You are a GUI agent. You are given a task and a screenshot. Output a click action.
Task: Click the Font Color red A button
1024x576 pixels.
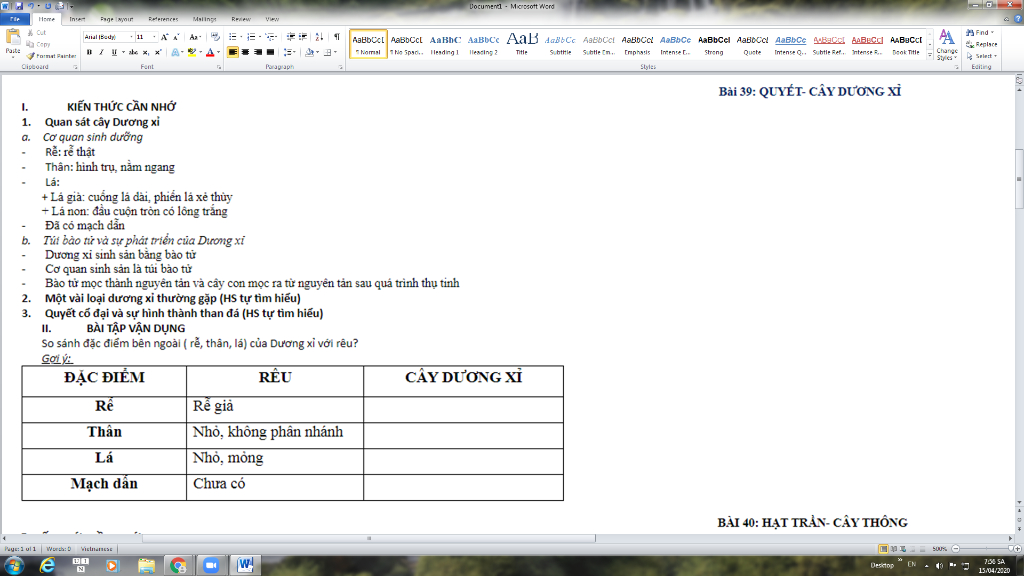tap(210, 52)
